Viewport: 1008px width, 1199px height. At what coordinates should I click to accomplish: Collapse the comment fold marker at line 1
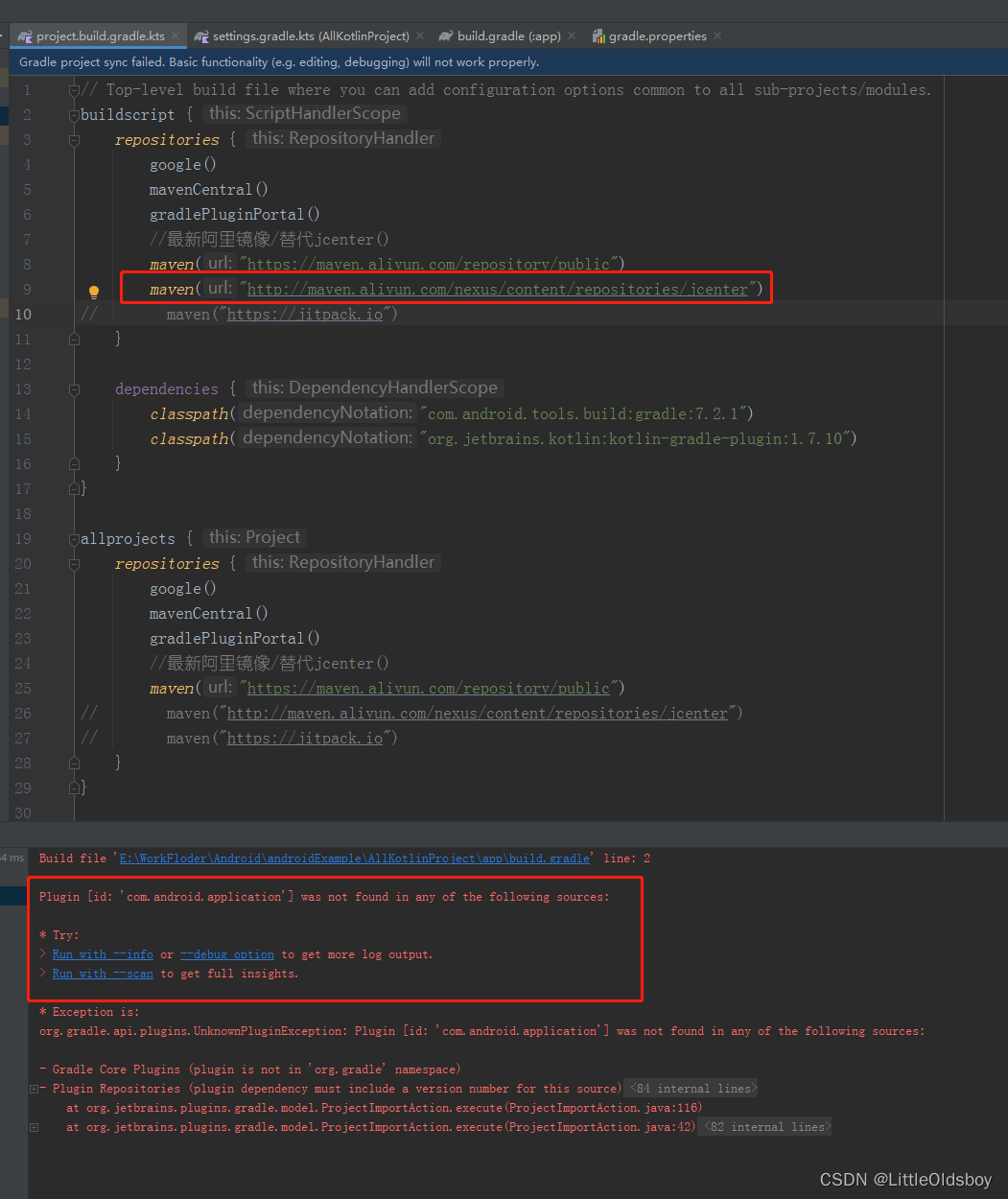(74, 90)
